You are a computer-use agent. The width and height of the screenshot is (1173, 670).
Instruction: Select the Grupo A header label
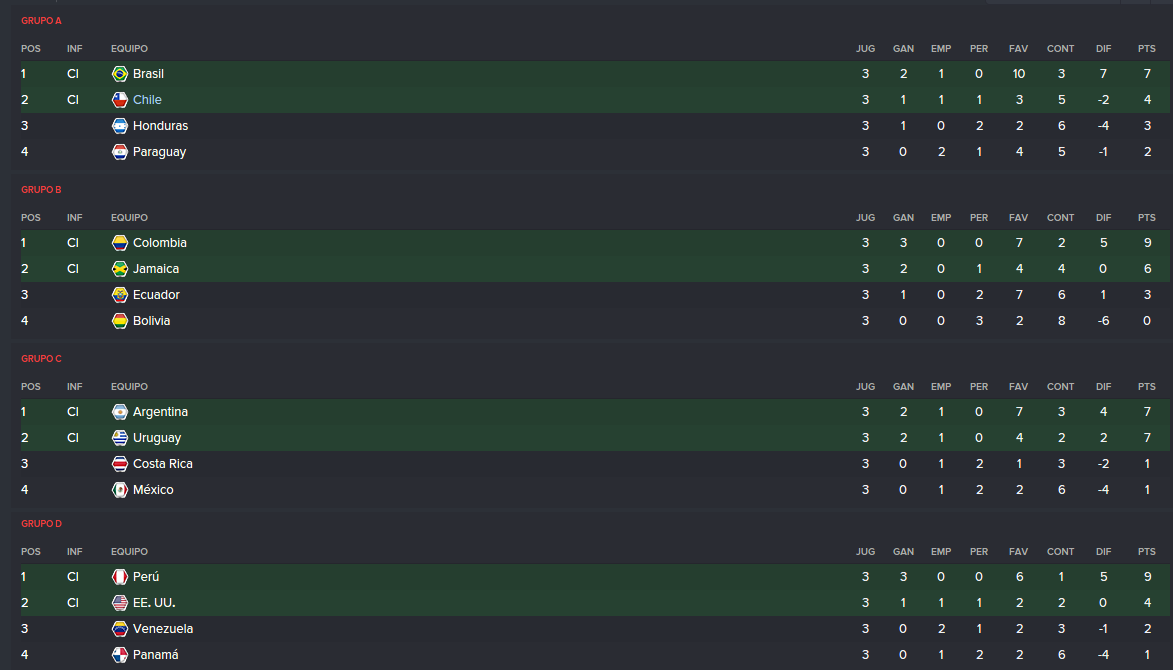point(41,21)
